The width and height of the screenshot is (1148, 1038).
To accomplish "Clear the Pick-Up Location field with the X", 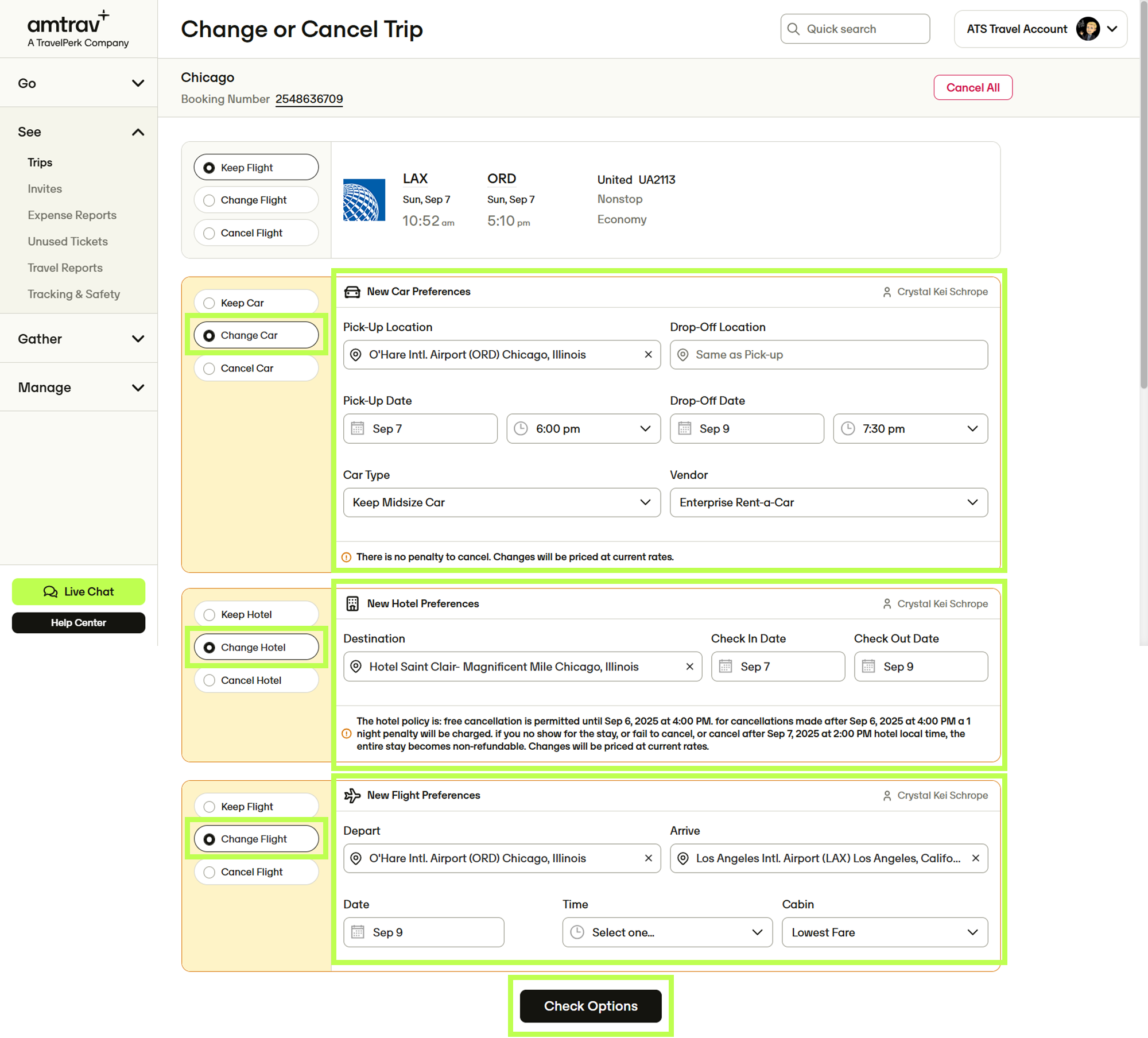I will 648,354.
